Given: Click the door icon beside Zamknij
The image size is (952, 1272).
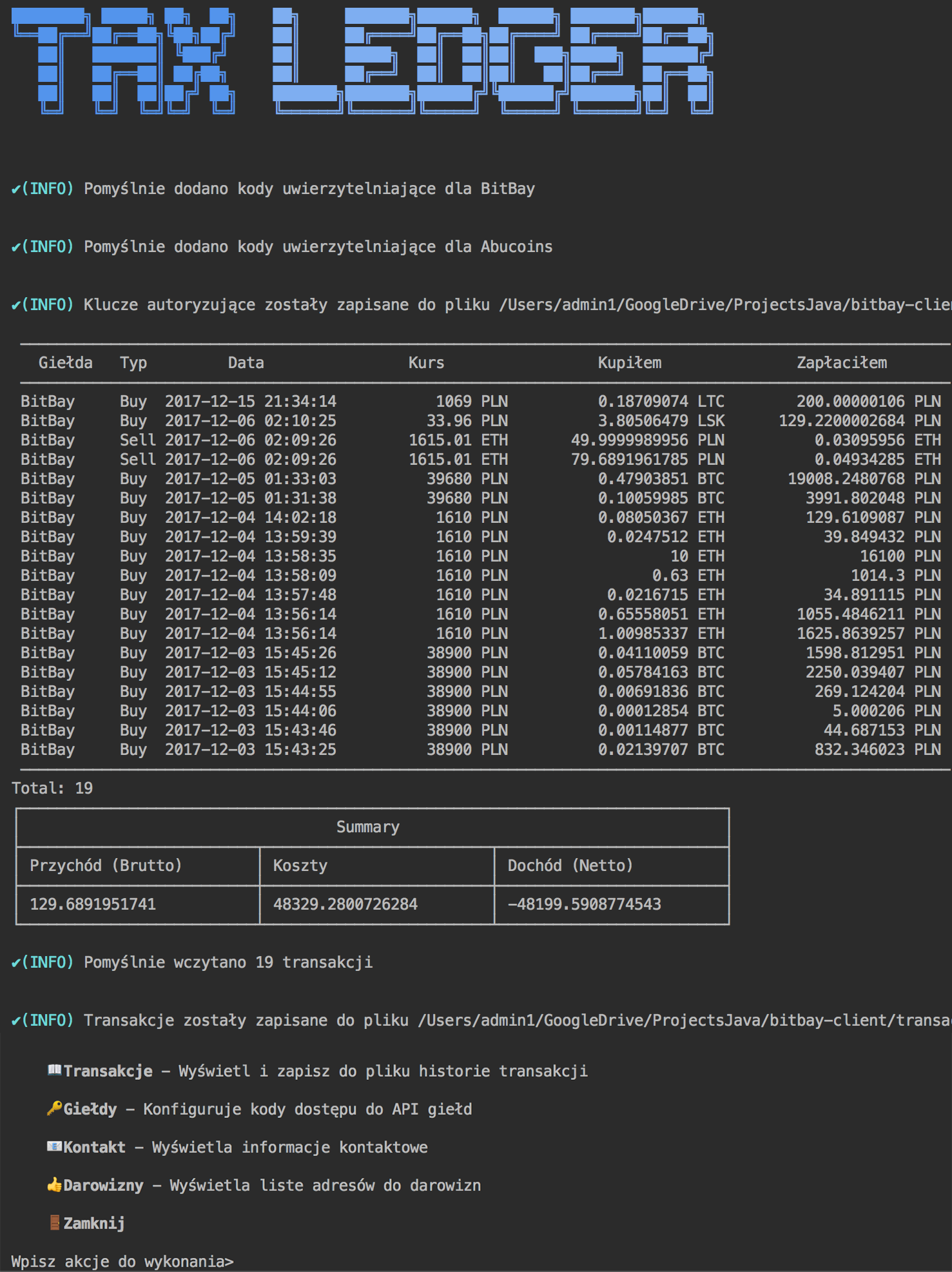Looking at the screenshot, I should coord(54,1222).
